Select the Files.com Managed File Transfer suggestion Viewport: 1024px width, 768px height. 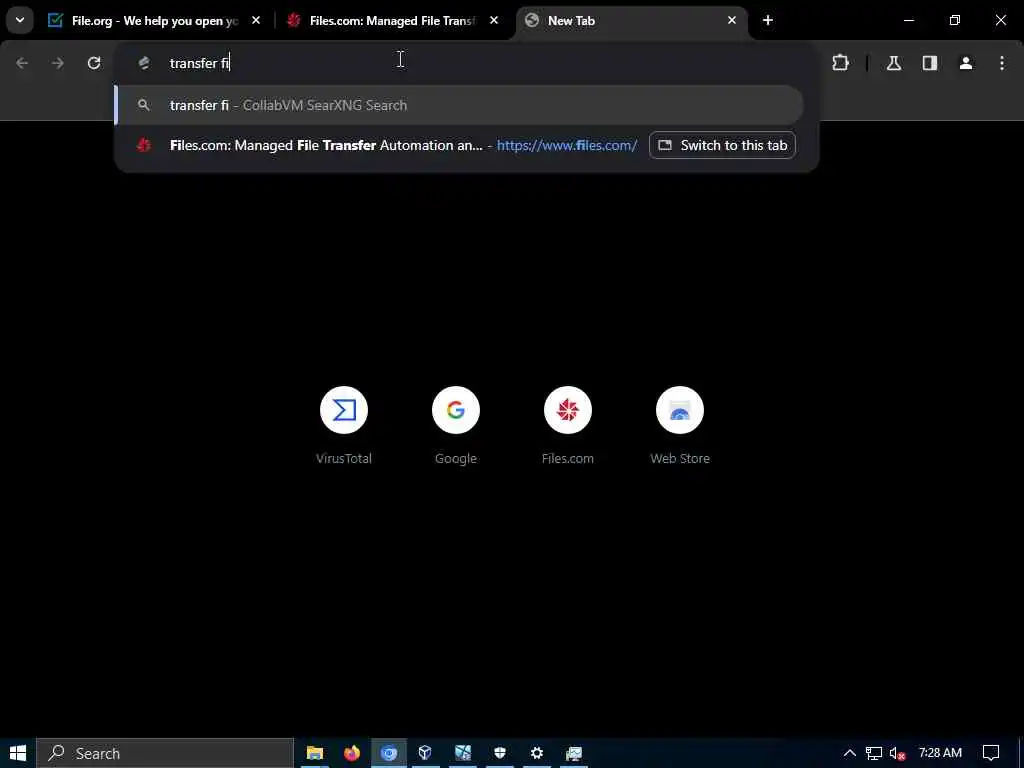click(x=382, y=145)
